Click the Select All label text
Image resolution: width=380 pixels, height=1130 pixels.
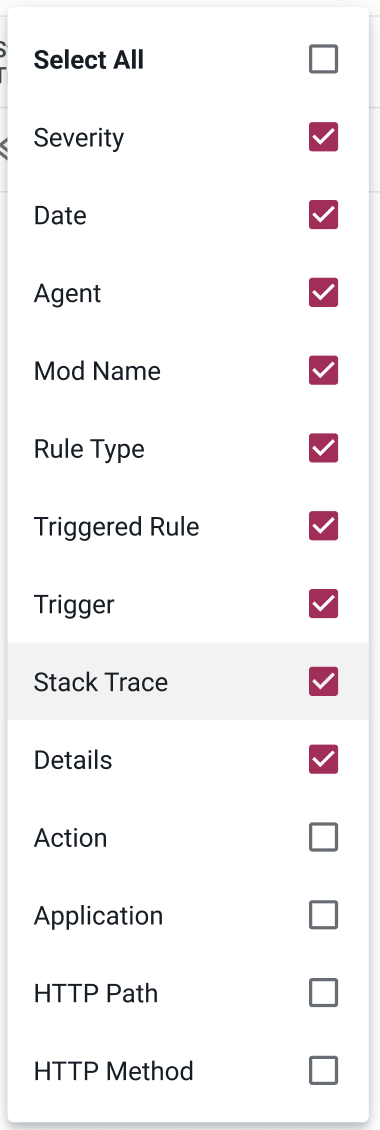tap(89, 59)
